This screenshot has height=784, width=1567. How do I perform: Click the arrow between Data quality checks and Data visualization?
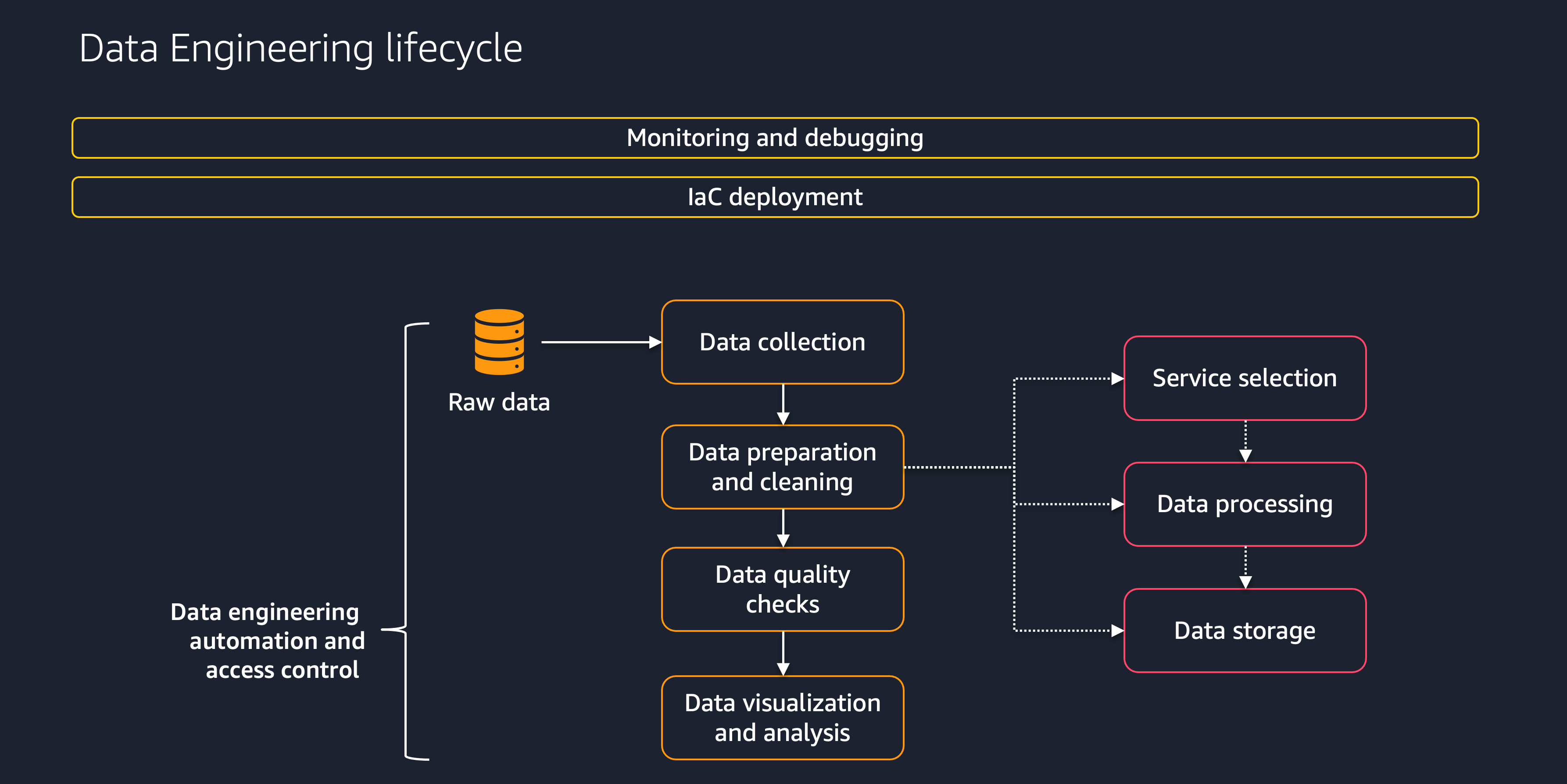pos(783,654)
